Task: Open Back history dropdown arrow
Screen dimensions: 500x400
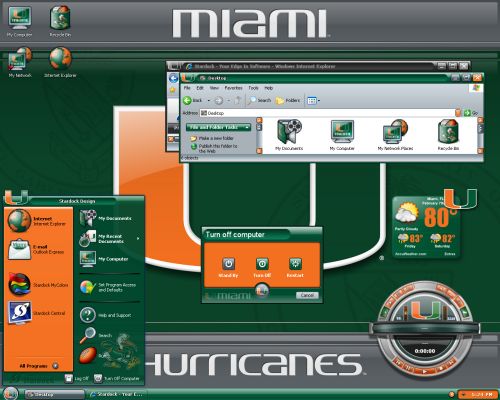Action: click(209, 100)
